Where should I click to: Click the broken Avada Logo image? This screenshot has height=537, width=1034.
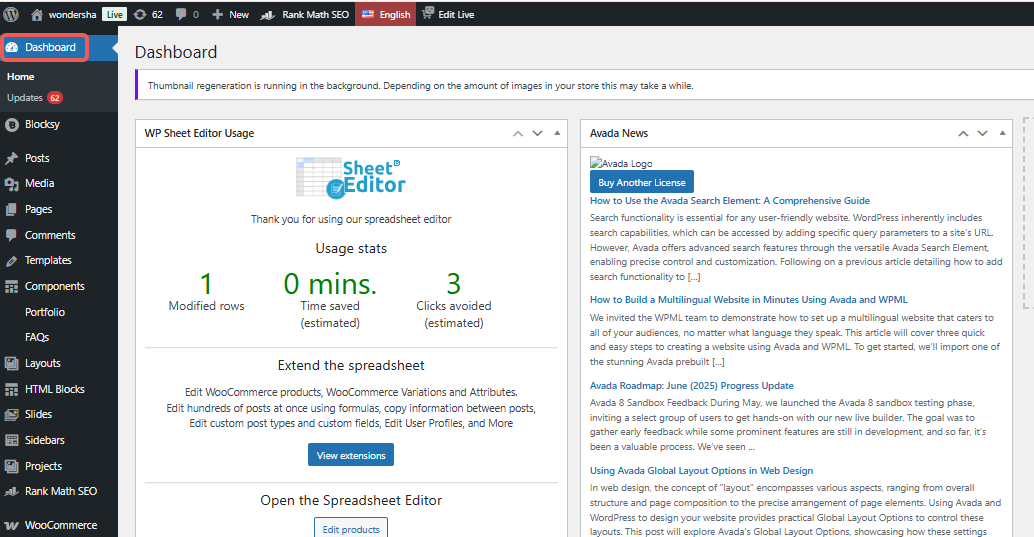click(621, 164)
